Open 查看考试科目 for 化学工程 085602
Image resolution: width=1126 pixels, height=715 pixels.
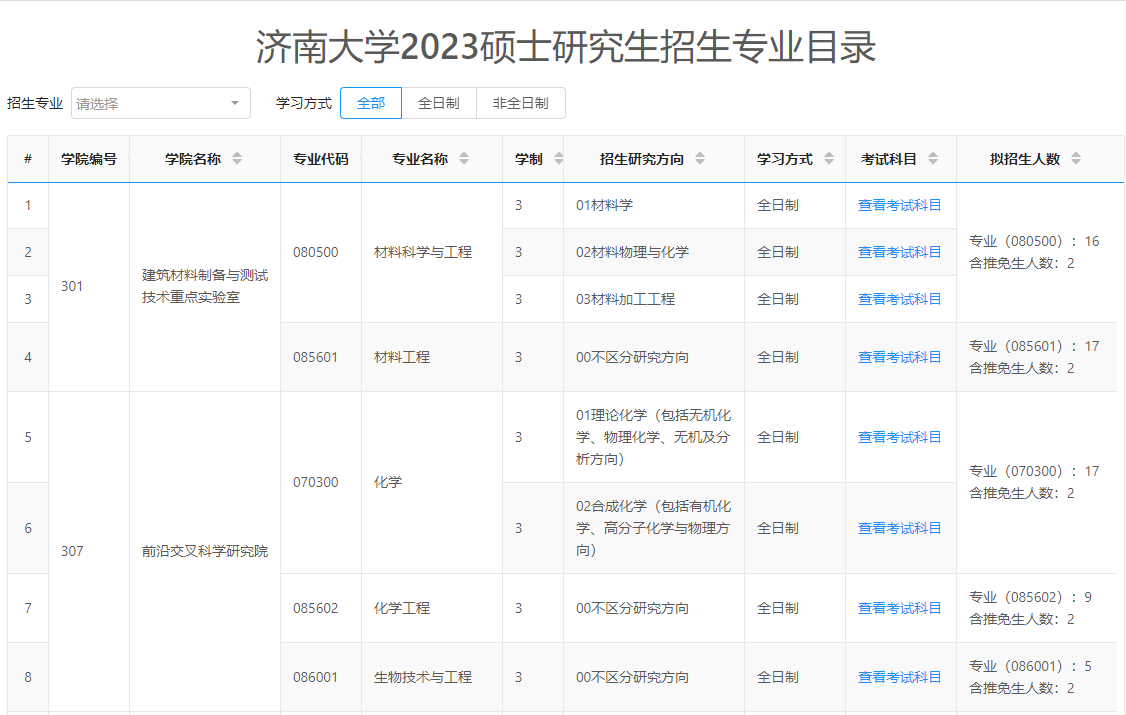[899, 608]
